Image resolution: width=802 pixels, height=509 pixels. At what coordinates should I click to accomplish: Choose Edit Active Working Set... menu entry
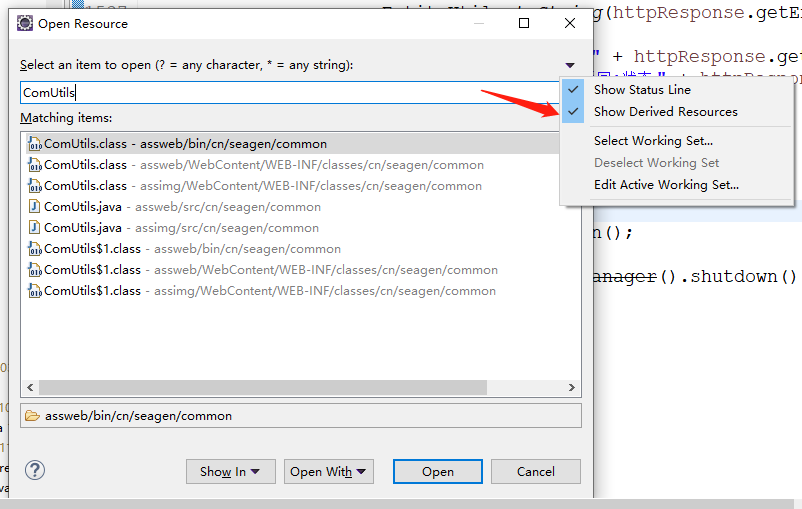666,185
